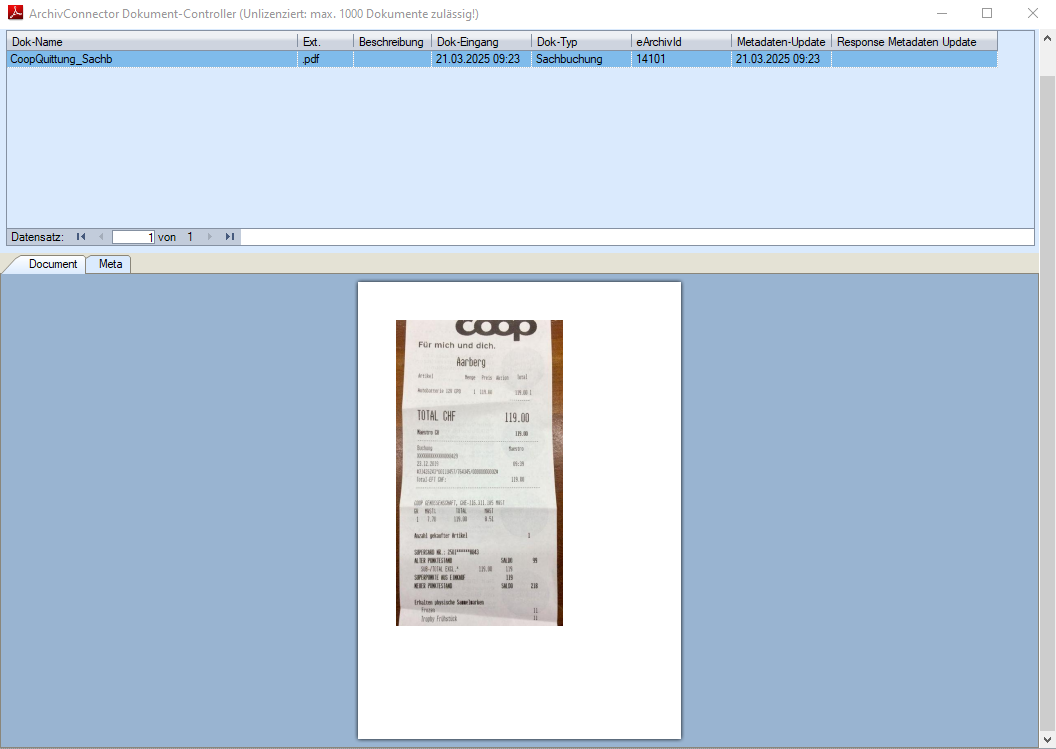Click the .pdf extension cell

point(326,59)
